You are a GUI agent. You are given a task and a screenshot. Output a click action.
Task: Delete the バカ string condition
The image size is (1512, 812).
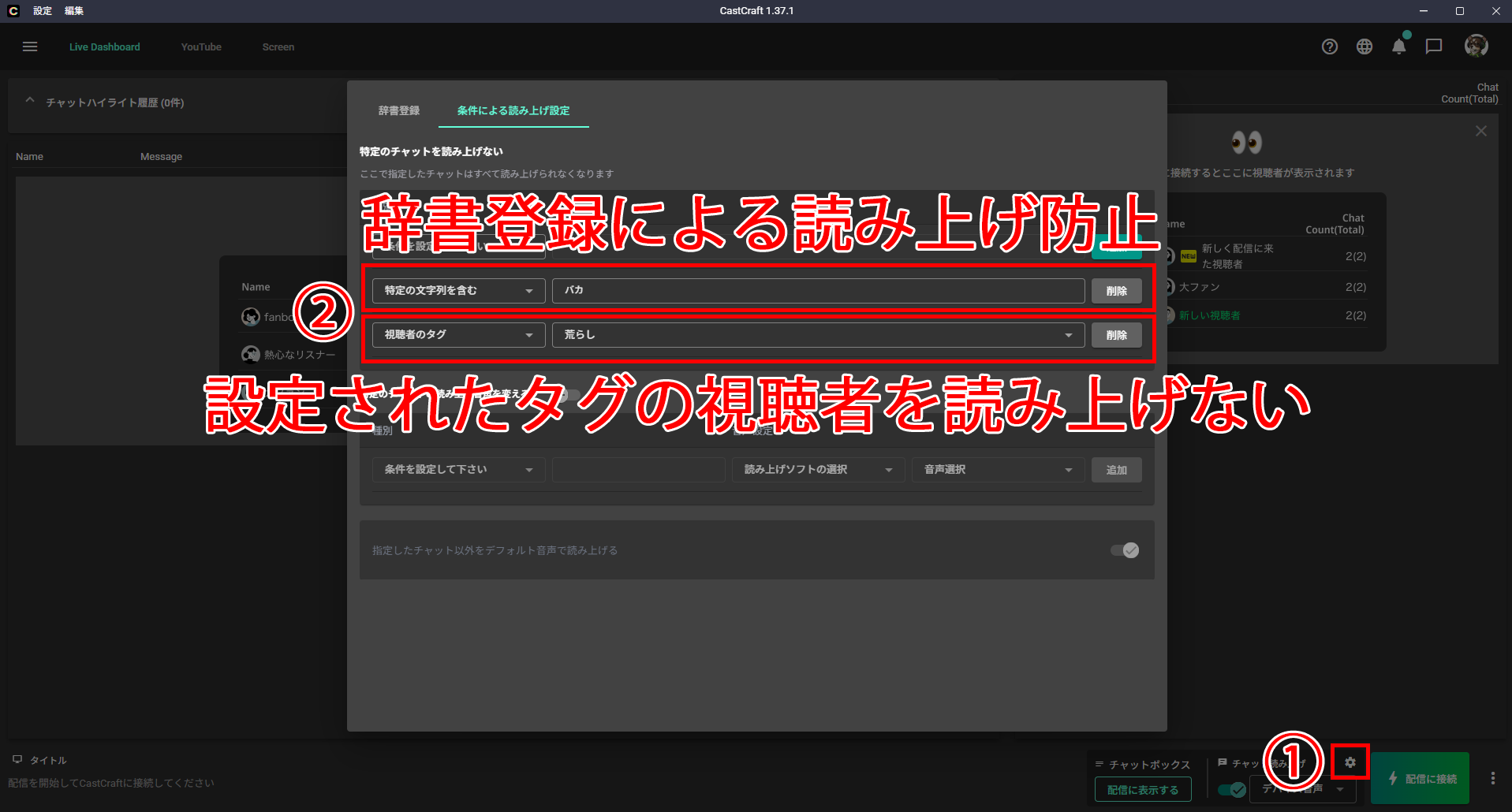click(1117, 291)
